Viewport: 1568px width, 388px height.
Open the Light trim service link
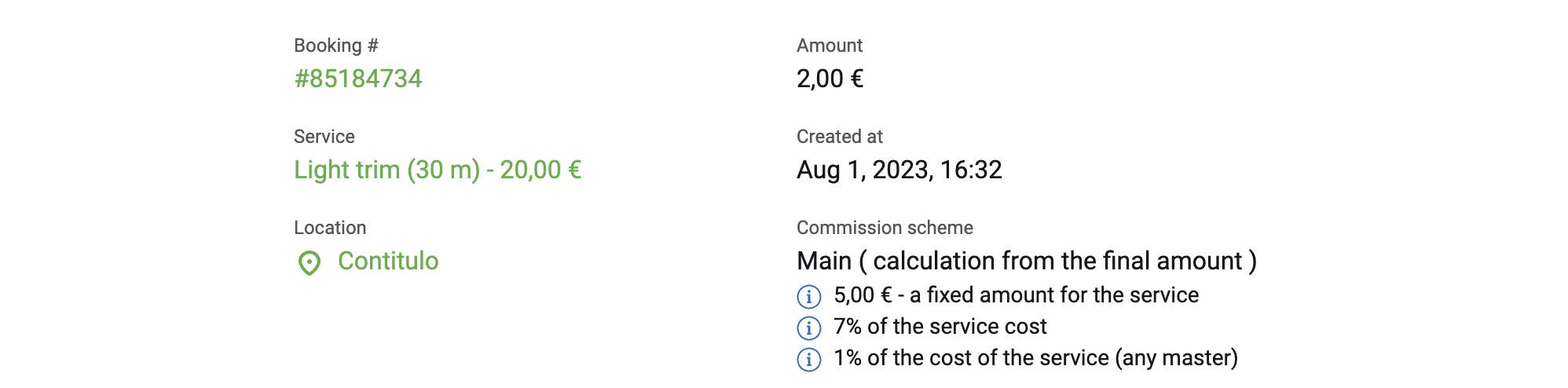click(438, 170)
